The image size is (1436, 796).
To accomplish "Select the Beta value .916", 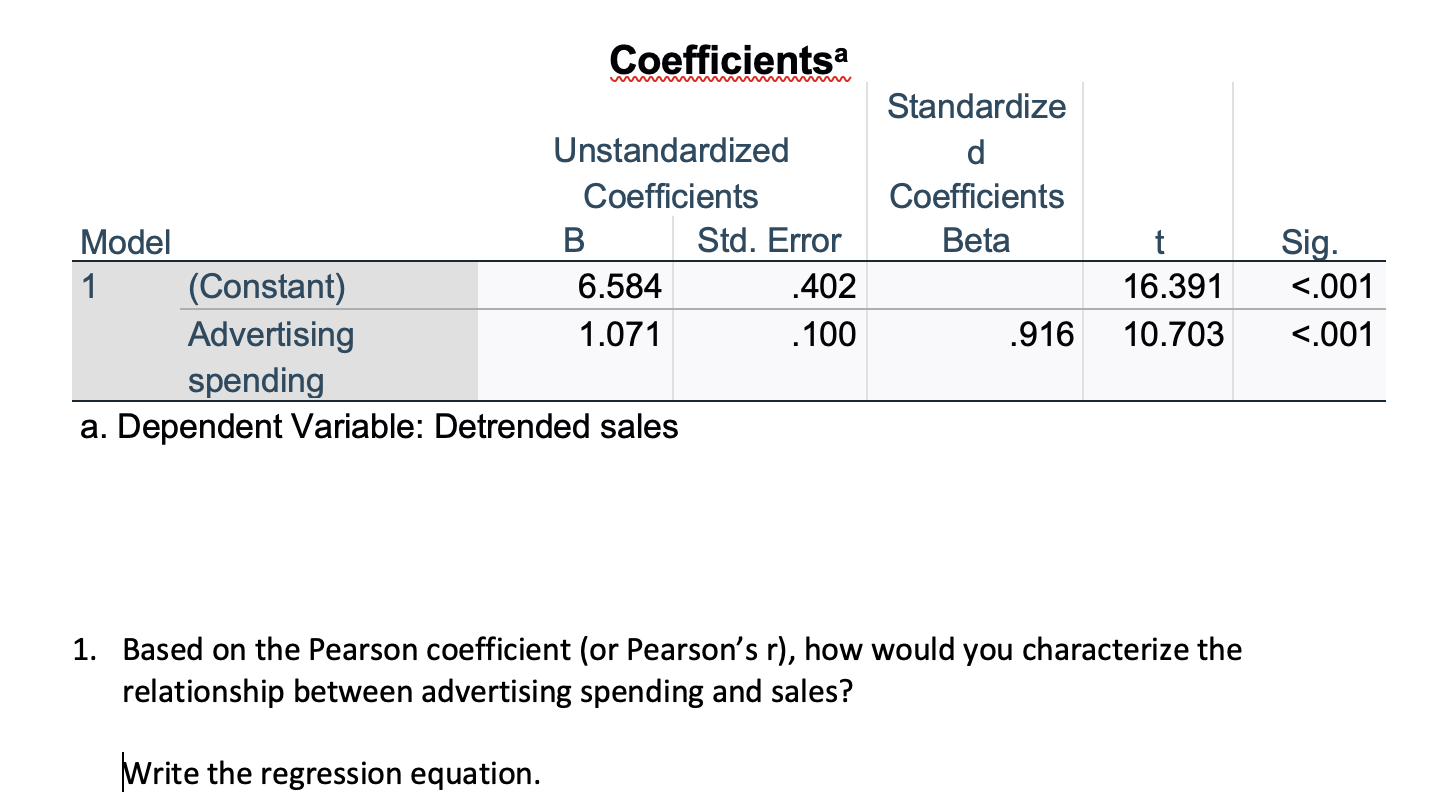I will coord(1041,333).
